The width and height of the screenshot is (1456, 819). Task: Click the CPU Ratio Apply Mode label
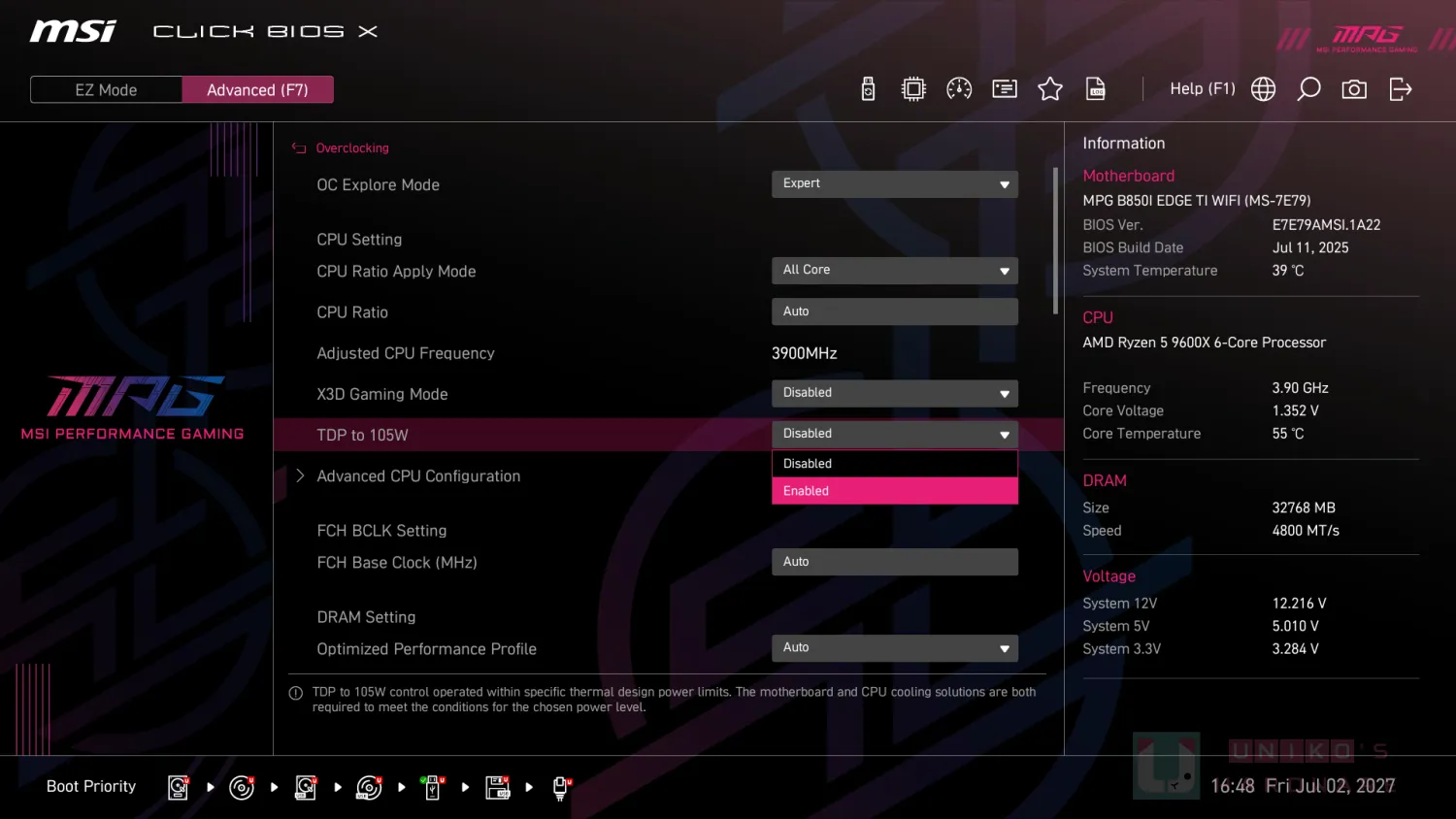coord(396,272)
